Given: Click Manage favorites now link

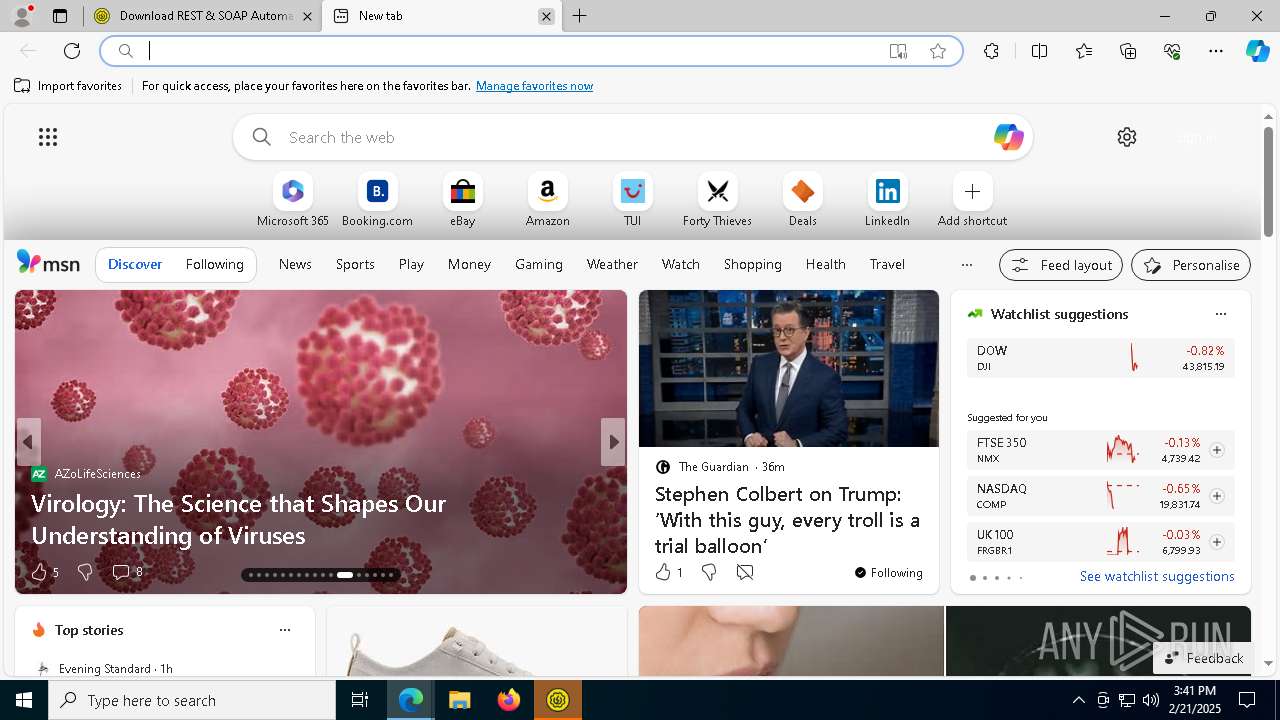Looking at the screenshot, I should click(534, 86).
